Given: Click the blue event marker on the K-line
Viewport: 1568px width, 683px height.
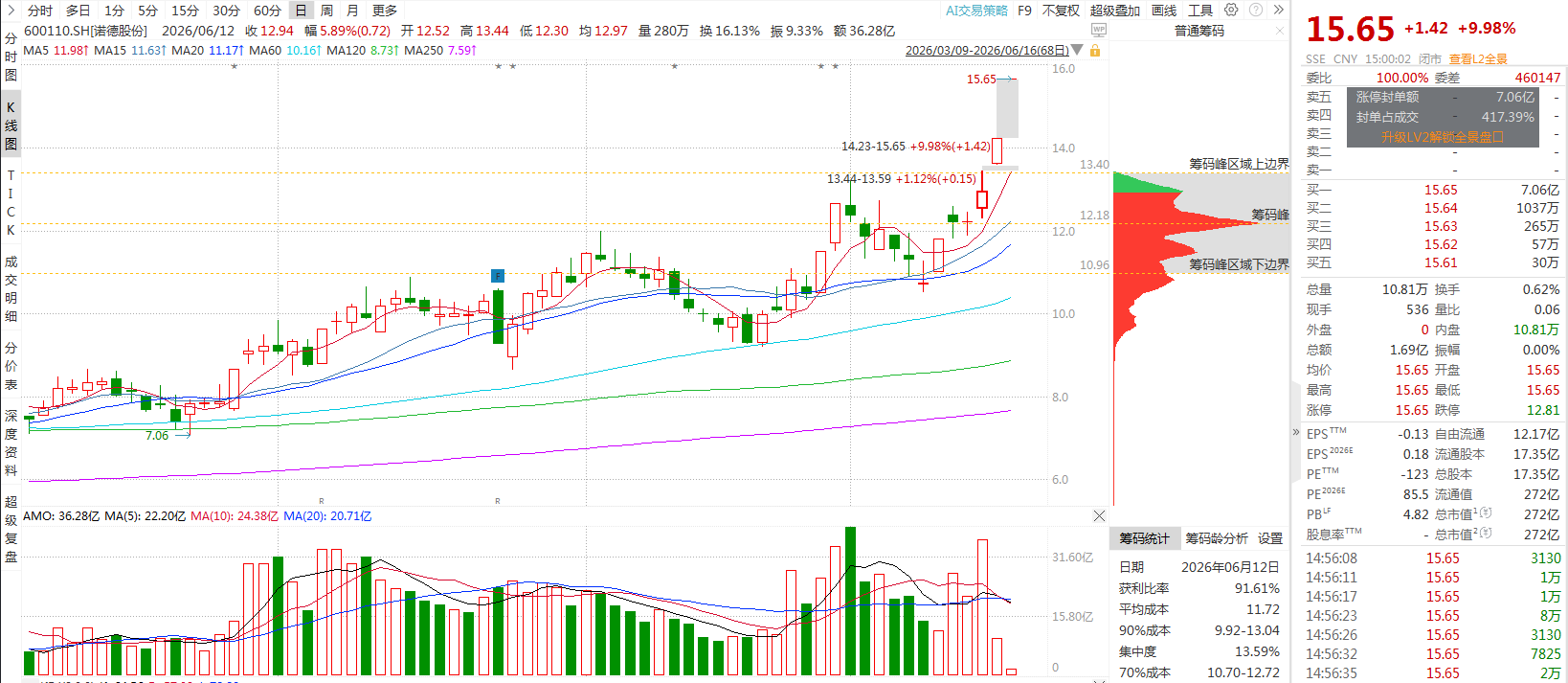Looking at the screenshot, I should [498, 276].
